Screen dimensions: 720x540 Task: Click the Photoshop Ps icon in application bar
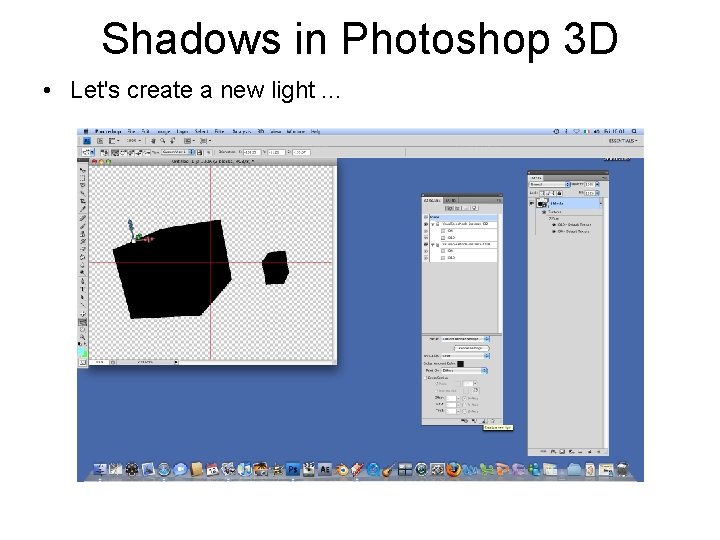[x=86, y=141]
